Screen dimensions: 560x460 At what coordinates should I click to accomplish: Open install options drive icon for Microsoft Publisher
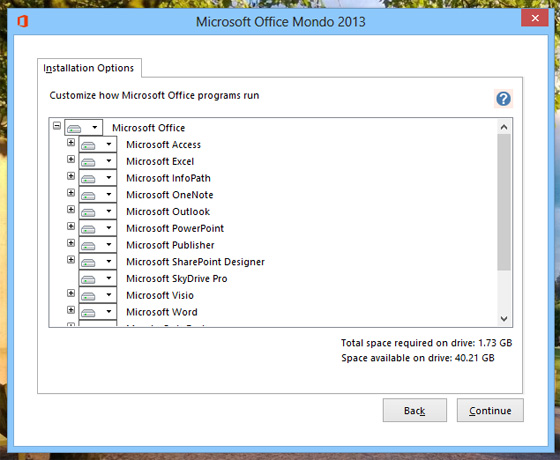tap(88, 246)
